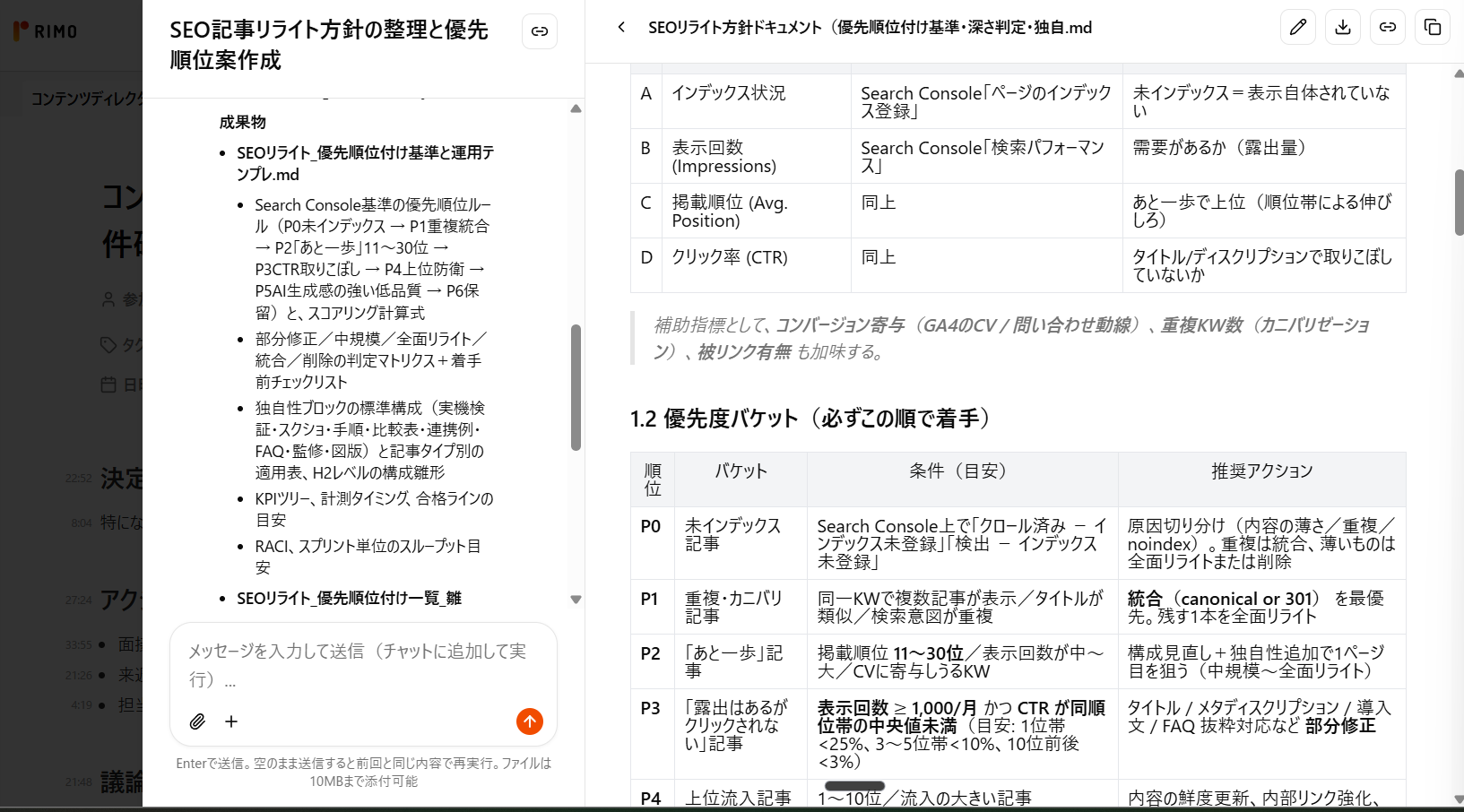Click the horizontal scrollbar thumb under the table
Viewport: 1464px width, 812px height.
[x=854, y=786]
